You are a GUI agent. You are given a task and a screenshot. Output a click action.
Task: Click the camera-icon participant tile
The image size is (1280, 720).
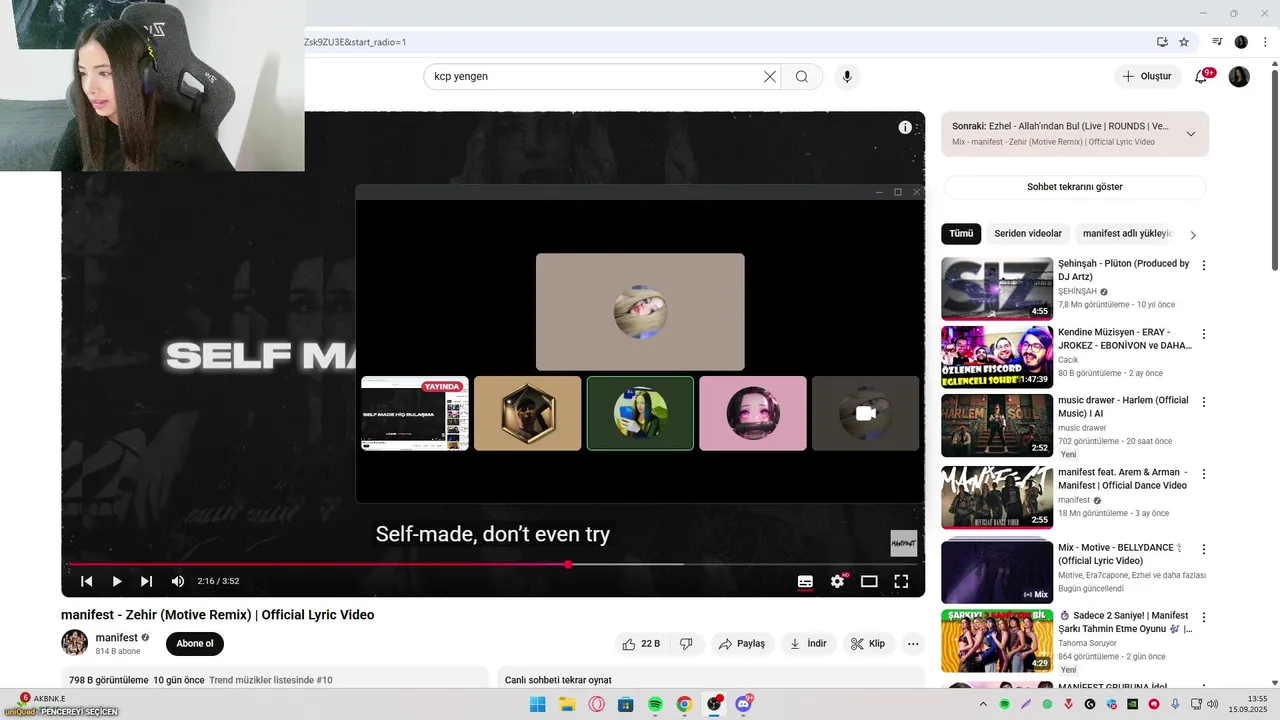click(x=866, y=413)
